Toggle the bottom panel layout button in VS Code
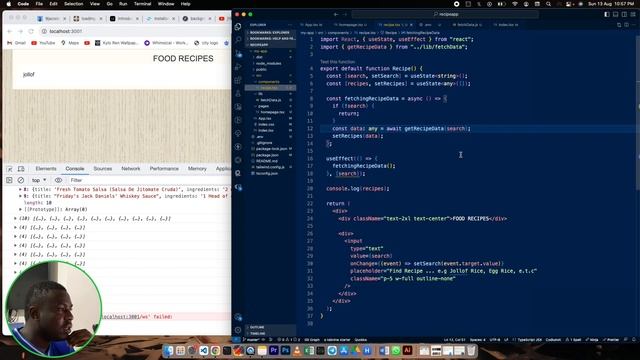 click(x=616, y=14)
